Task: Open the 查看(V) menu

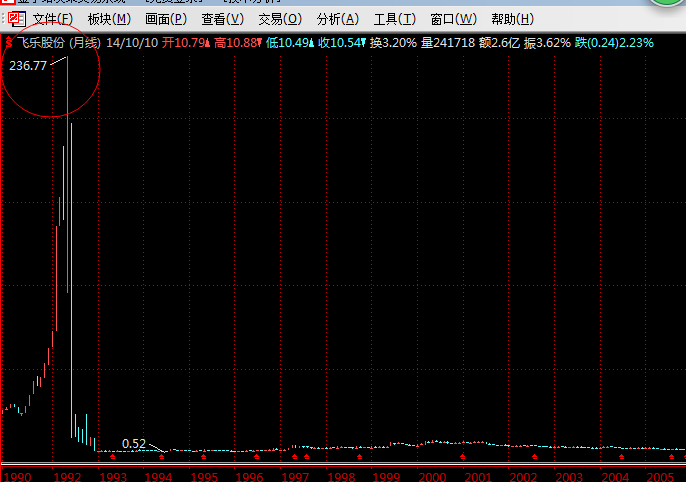Action: (222, 19)
